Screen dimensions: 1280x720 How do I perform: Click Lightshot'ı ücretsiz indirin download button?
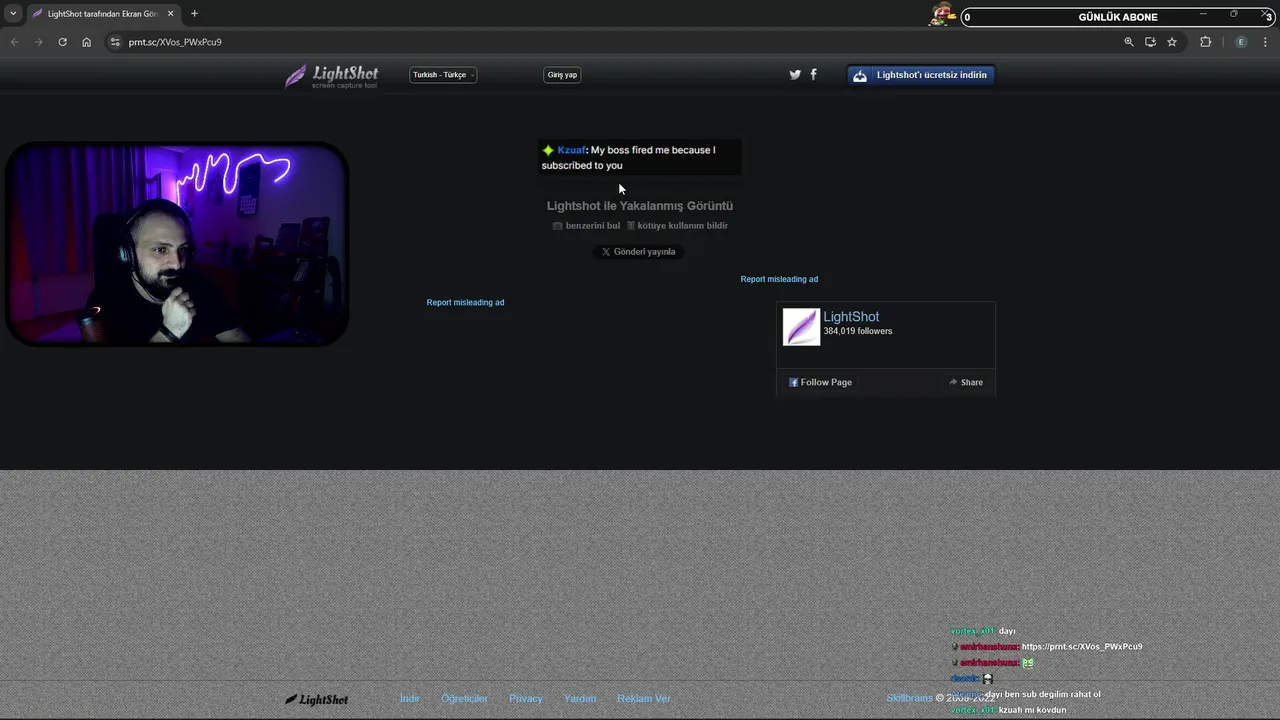[921, 75]
